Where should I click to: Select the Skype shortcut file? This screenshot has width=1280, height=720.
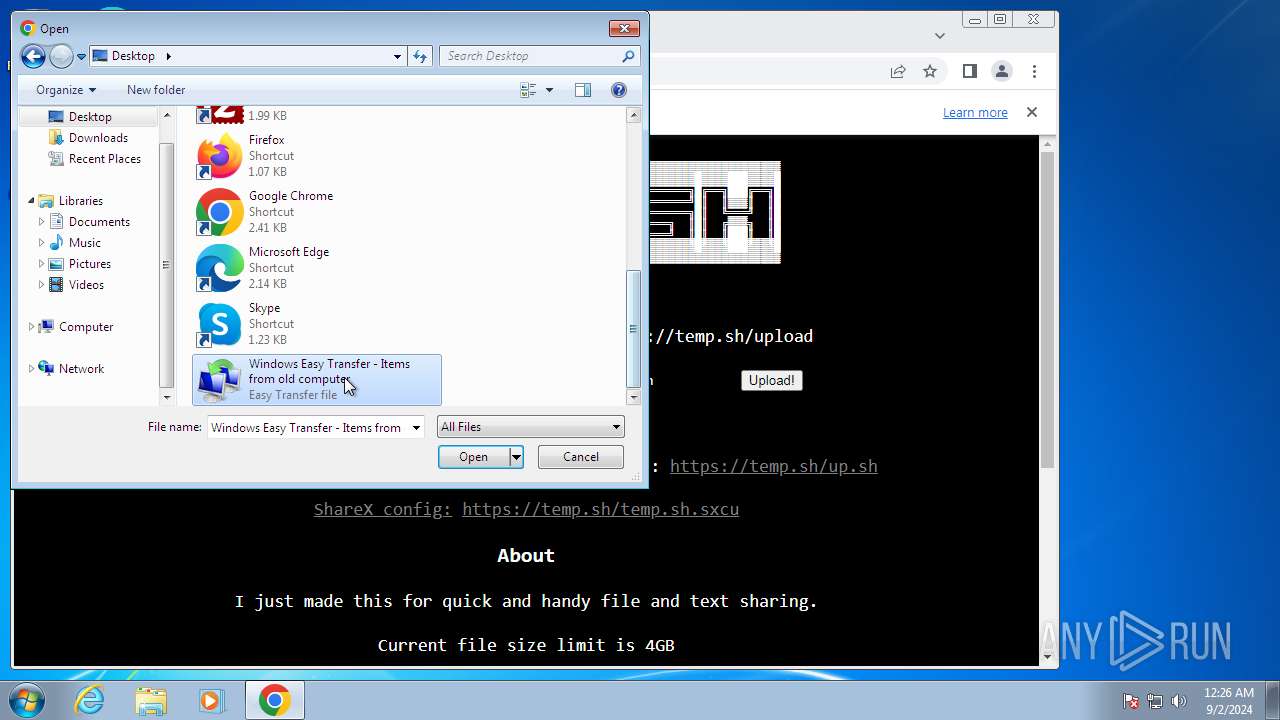pyautogui.click(x=316, y=324)
